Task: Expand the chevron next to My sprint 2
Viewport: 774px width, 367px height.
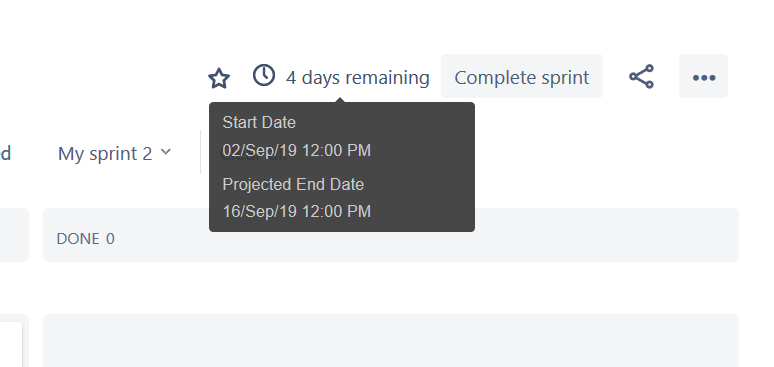Action: [x=166, y=152]
